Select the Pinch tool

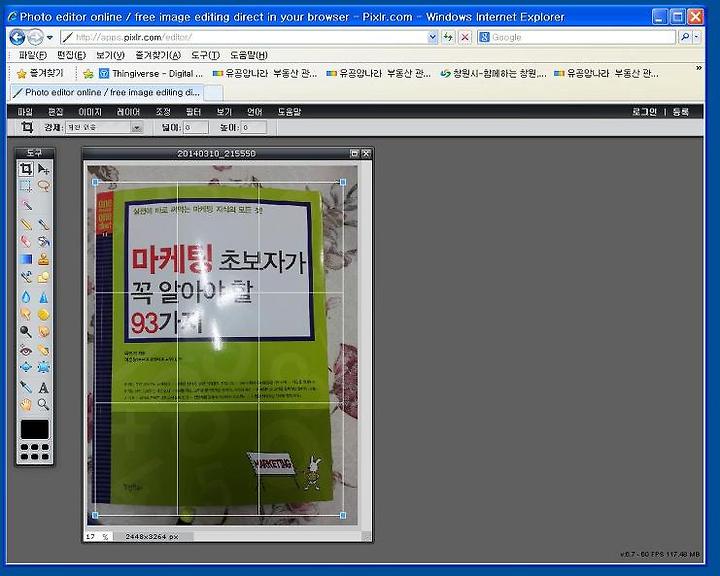(x=44, y=367)
